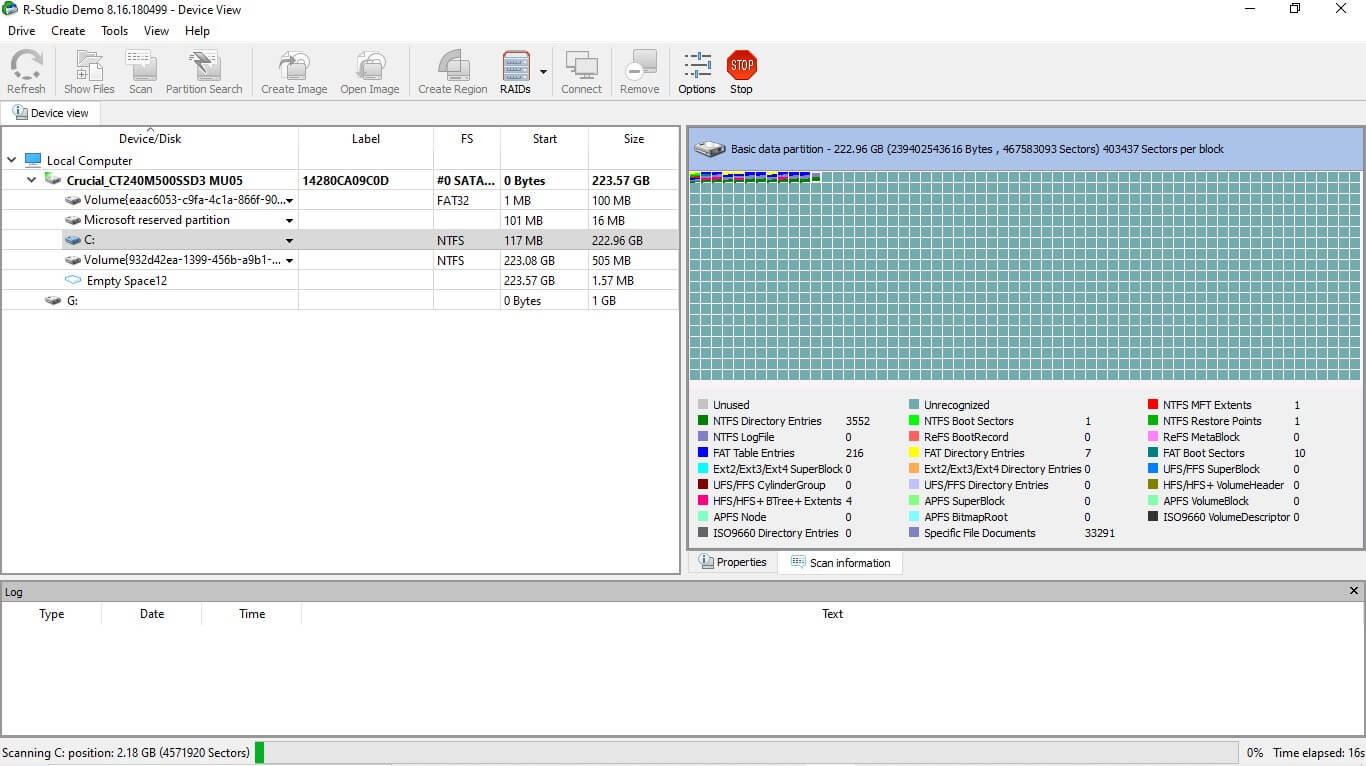This screenshot has height=766, width=1366.
Task: Click the Size column header
Action: point(634,139)
